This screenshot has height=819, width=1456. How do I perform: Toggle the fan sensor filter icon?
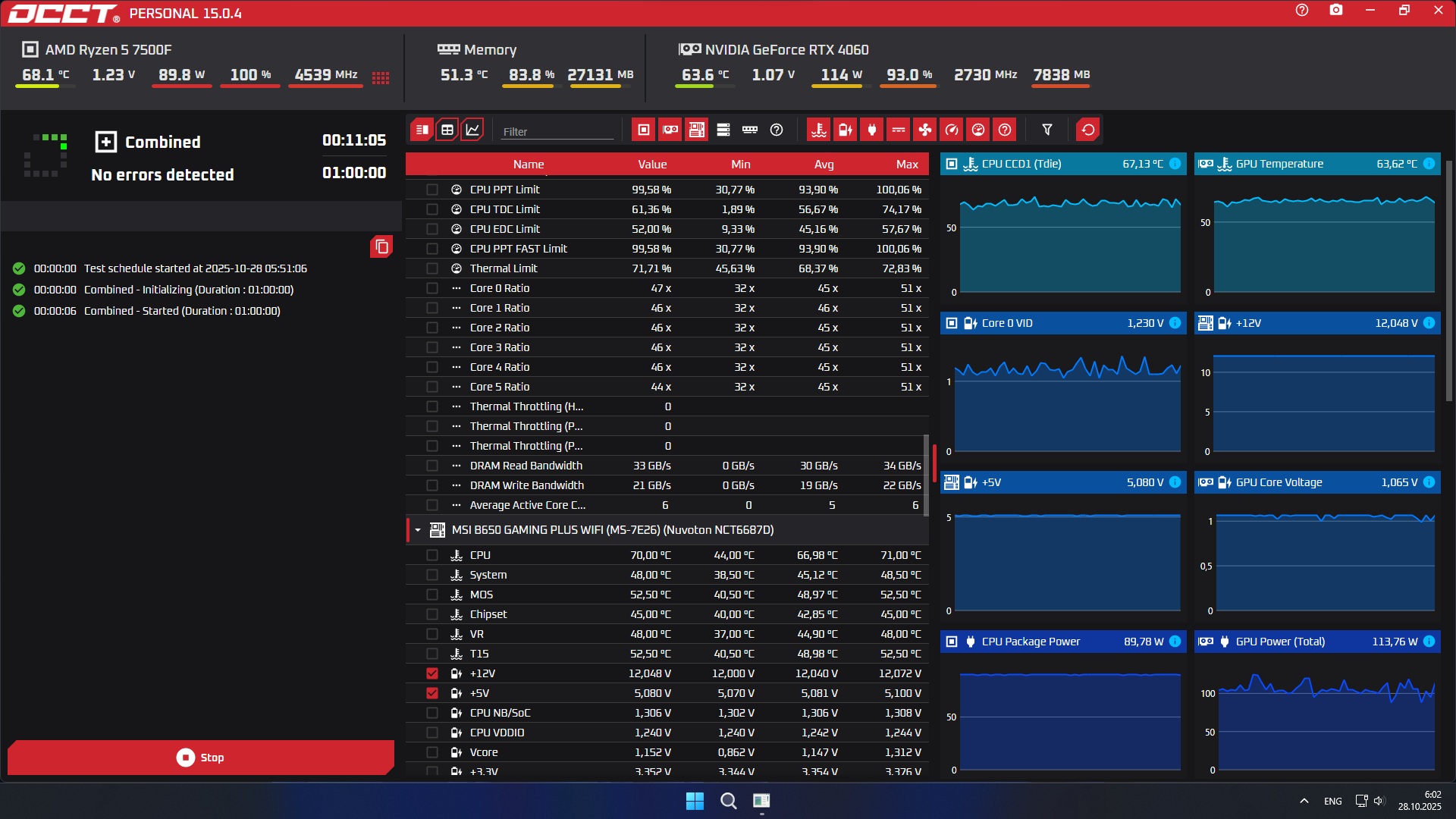pyautogui.click(x=925, y=130)
